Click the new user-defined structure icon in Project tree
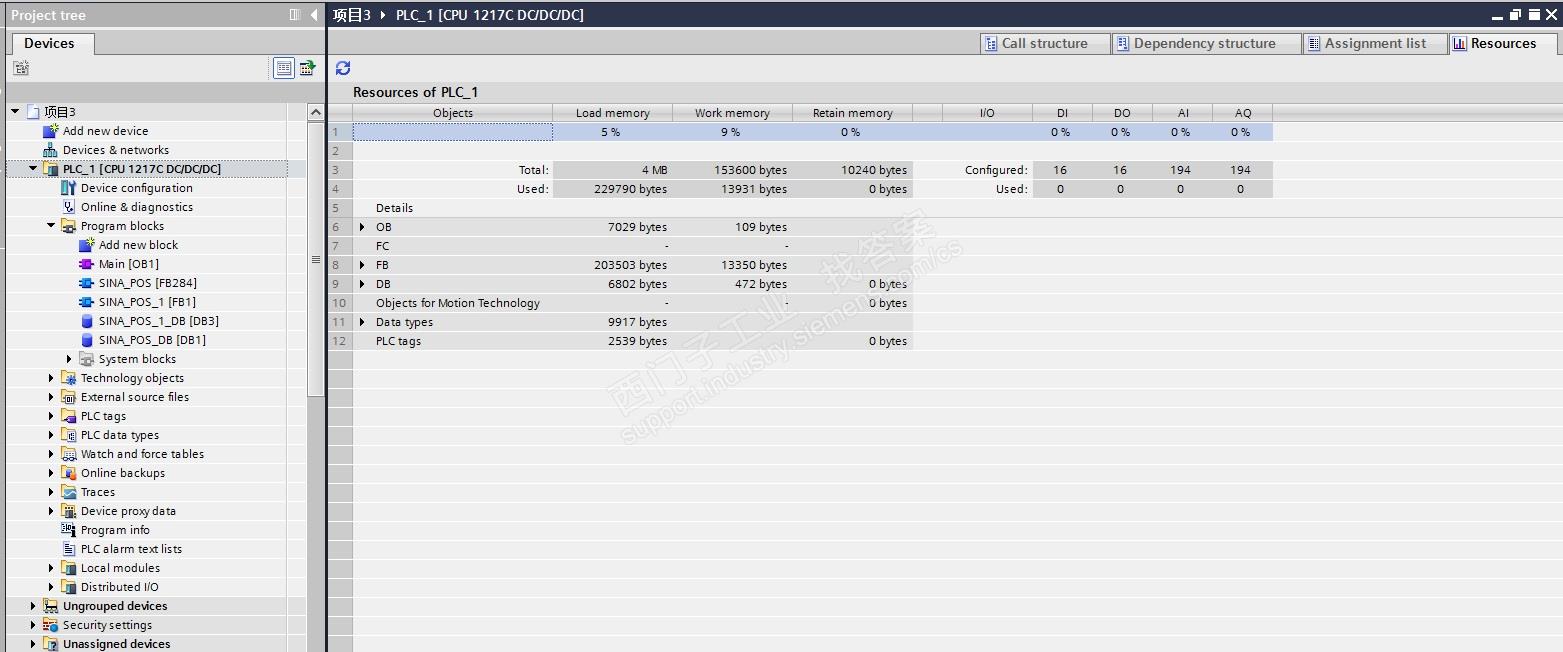 point(21,68)
